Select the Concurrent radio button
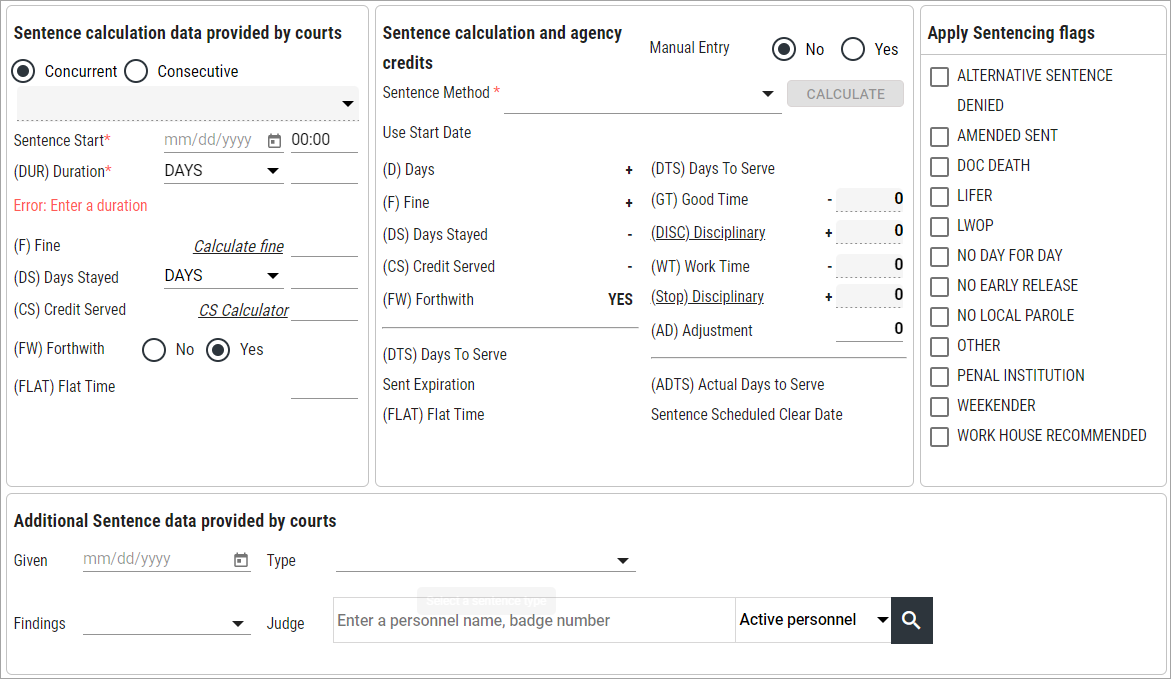1171x679 pixels. [x=23, y=72]
